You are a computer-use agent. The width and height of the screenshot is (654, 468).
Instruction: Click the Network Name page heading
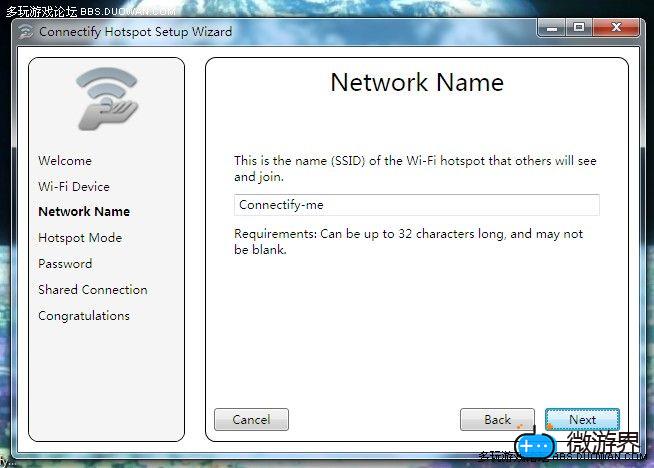417,82
